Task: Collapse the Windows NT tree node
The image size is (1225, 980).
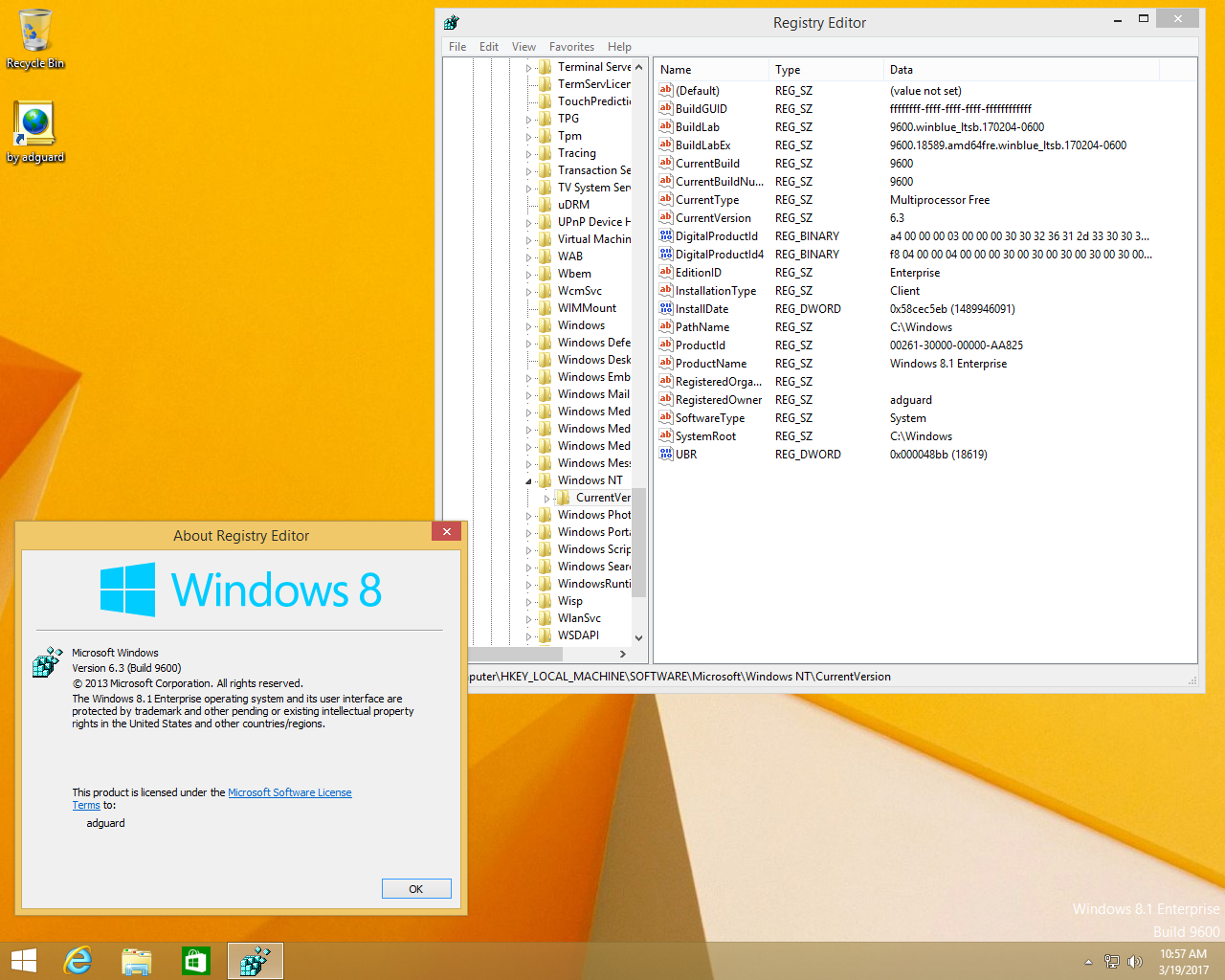Action: pyautogui.click(x=528, y=481)
